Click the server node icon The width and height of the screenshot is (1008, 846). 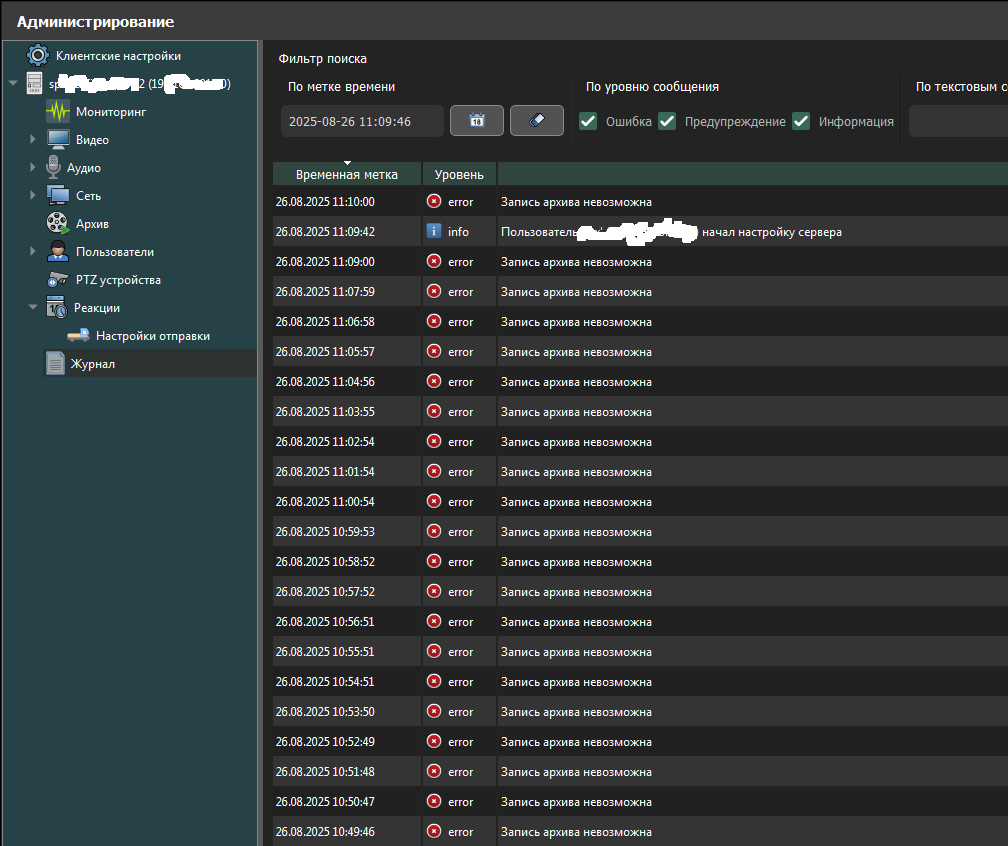(34, 84)
